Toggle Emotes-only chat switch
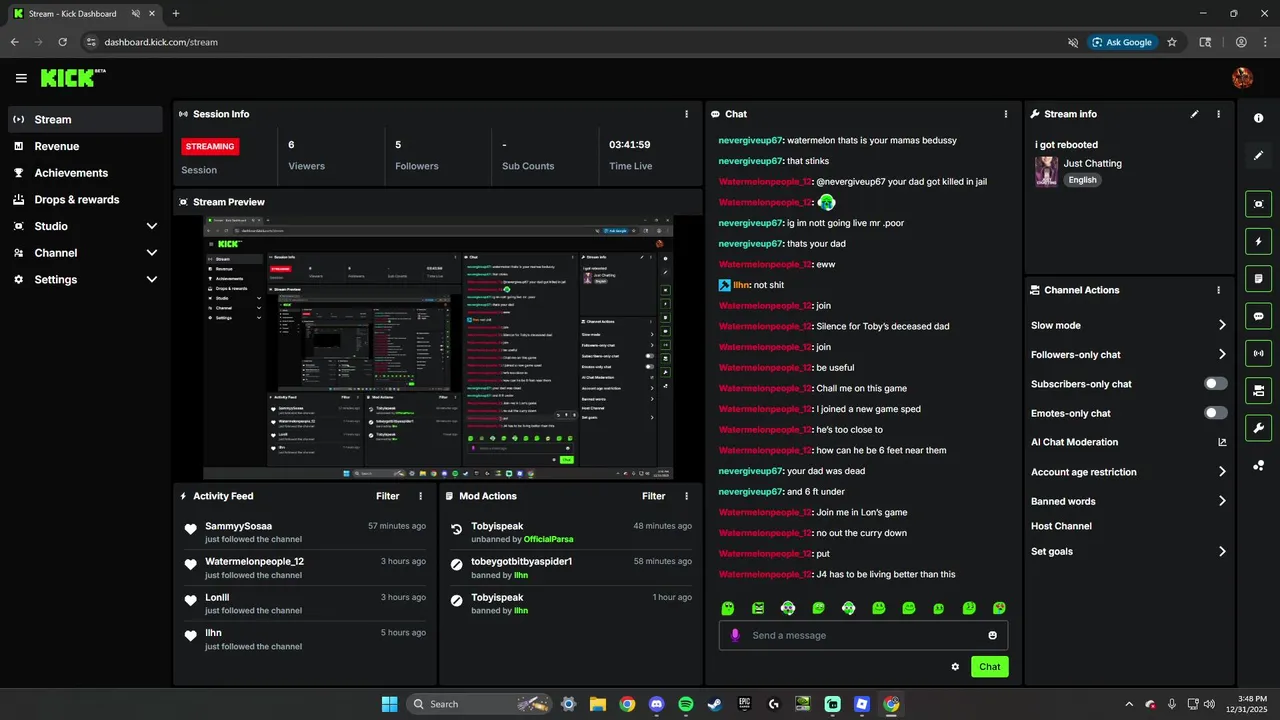This screenshot has height=720, width=1280. [1216, 413]
